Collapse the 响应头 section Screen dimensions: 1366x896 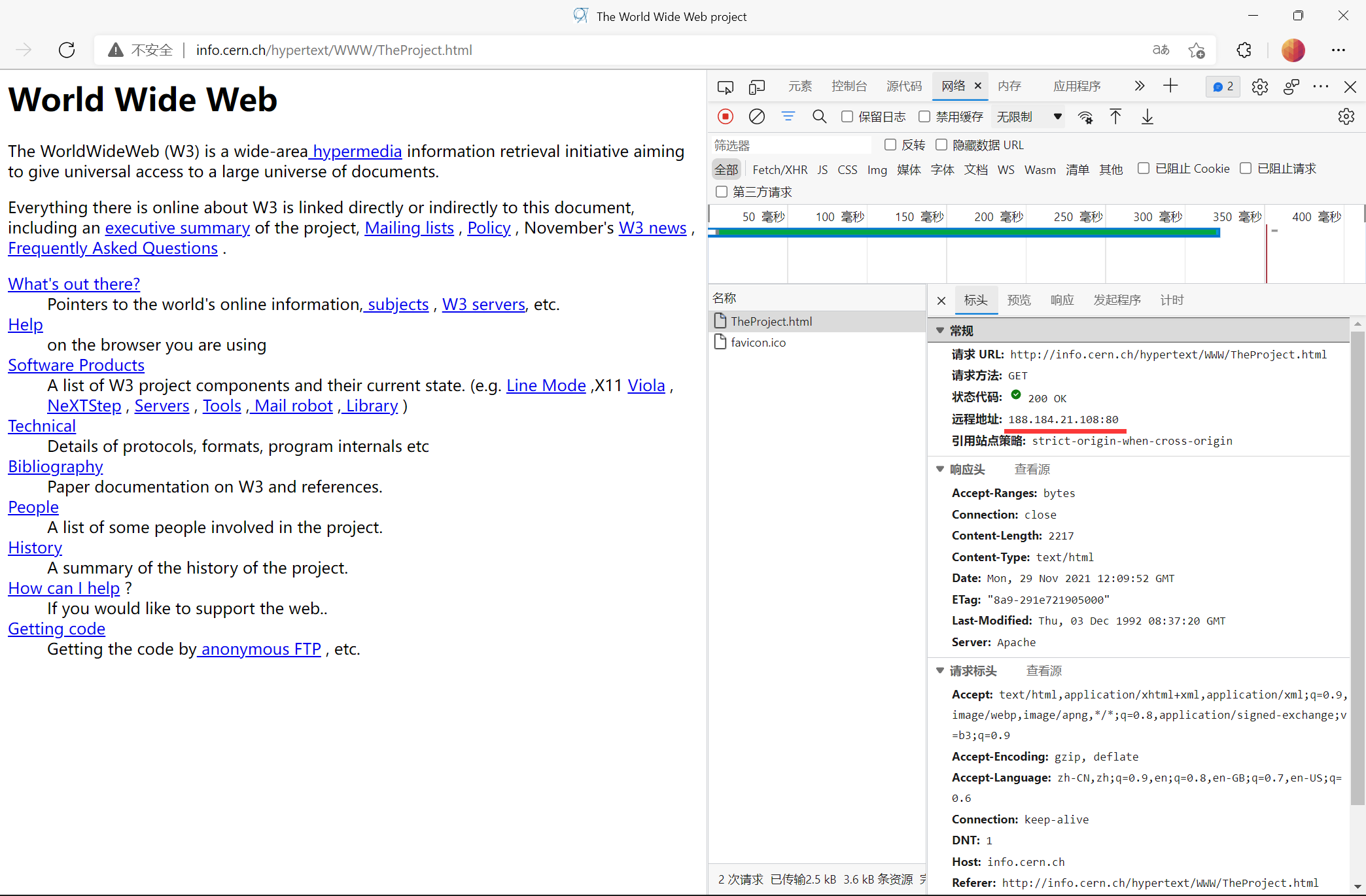(940, 469)
